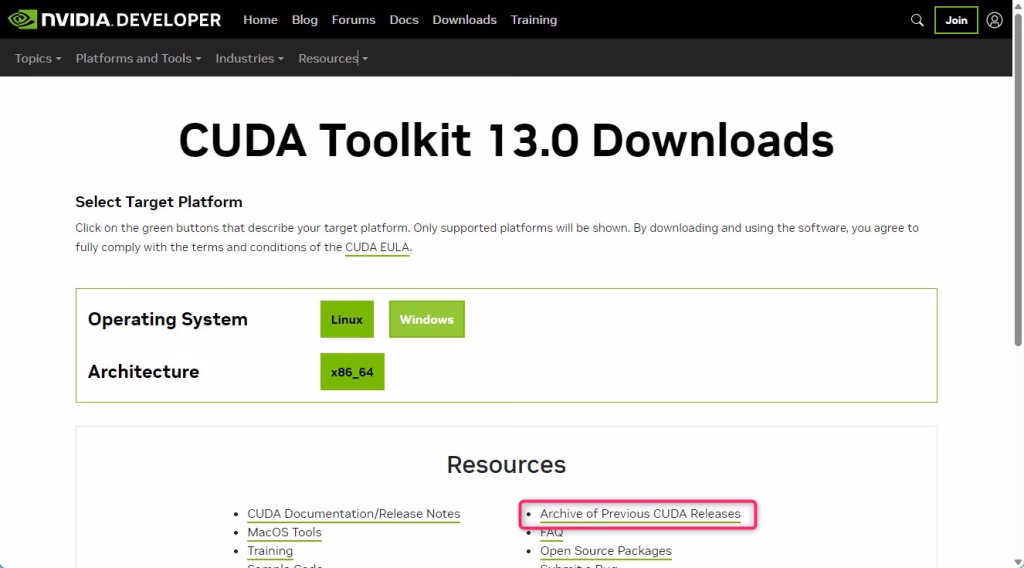Go to the Home nav link
1024x568 pixels.
click(x=260, y=20)
